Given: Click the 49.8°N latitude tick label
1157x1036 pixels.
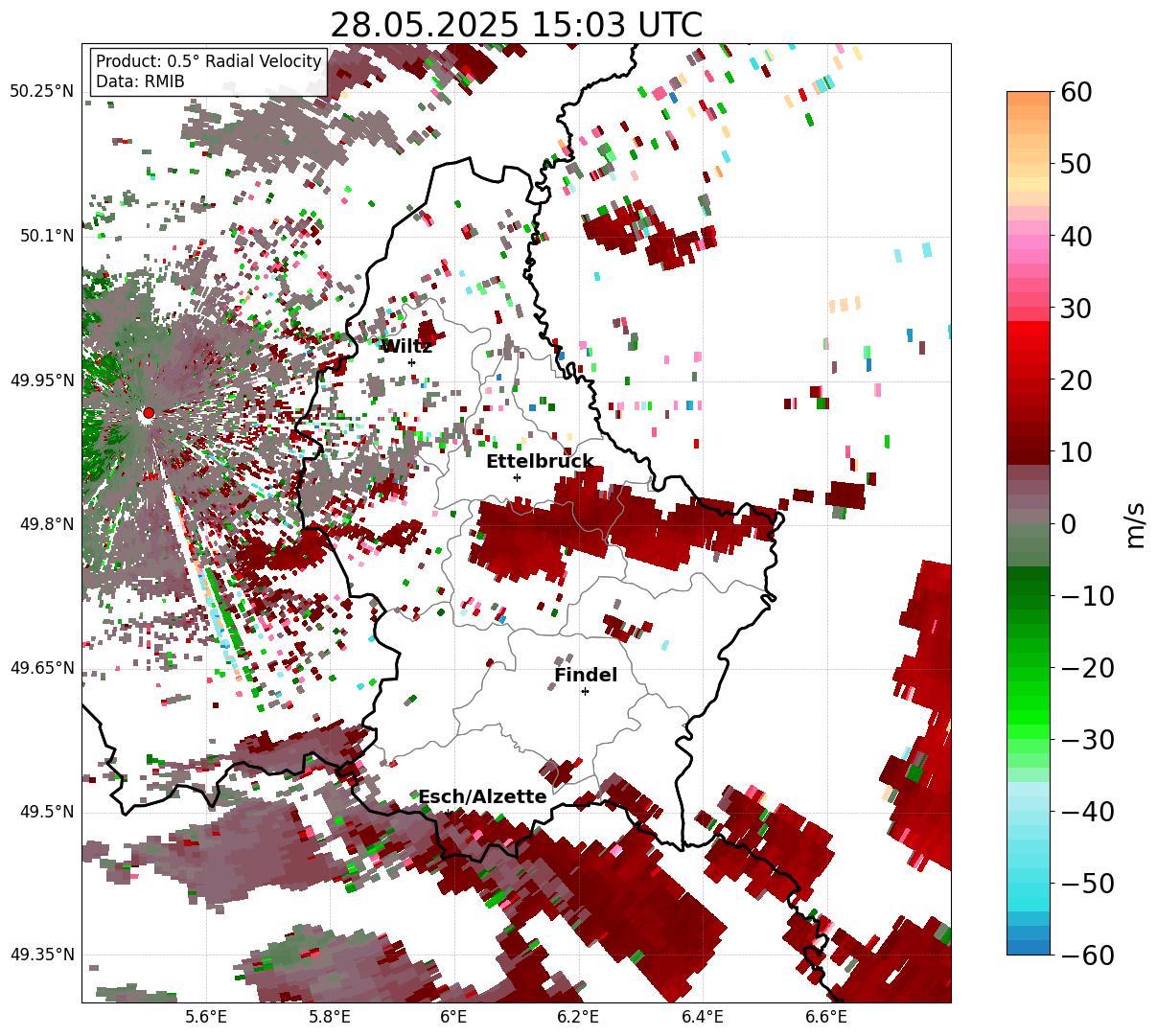Looking at the screenshot, I should coord(46,524).
